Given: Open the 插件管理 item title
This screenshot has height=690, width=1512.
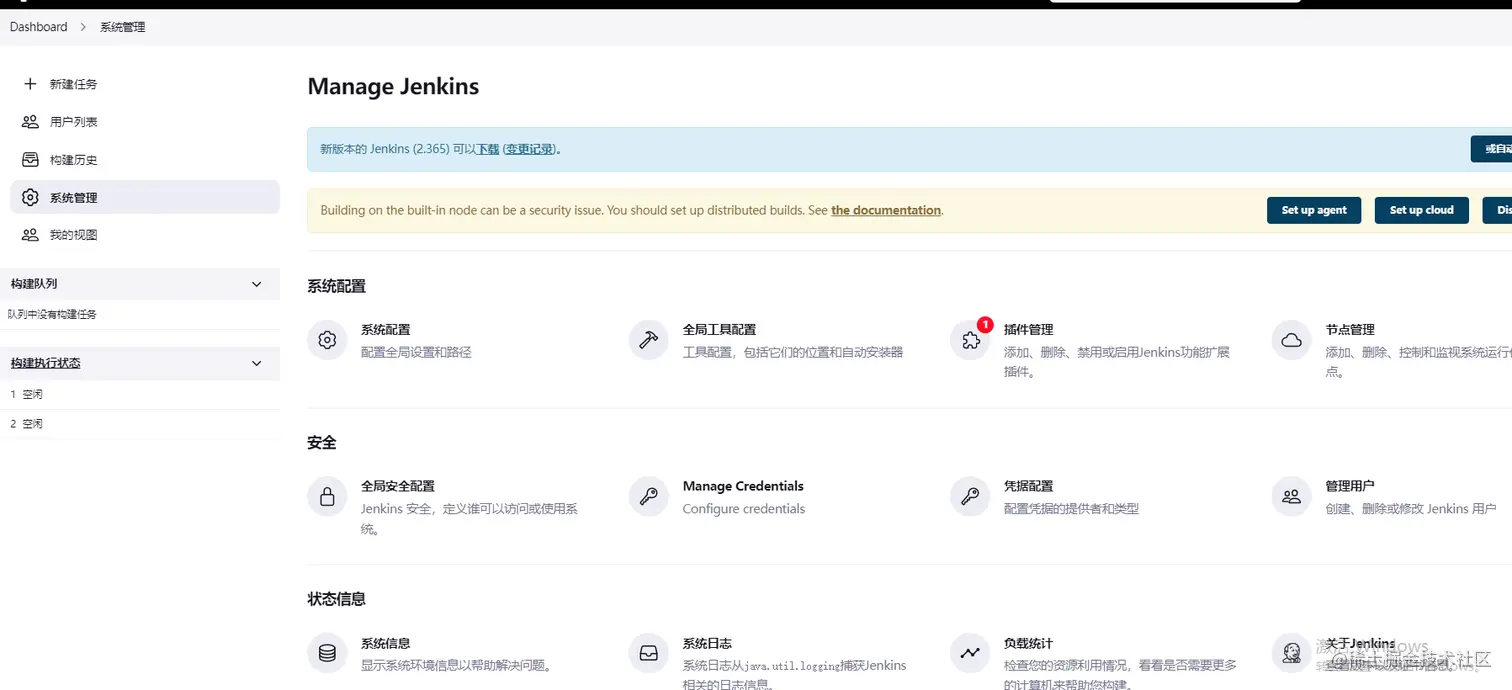Looking at the screenshot, I should (1028, 329).
